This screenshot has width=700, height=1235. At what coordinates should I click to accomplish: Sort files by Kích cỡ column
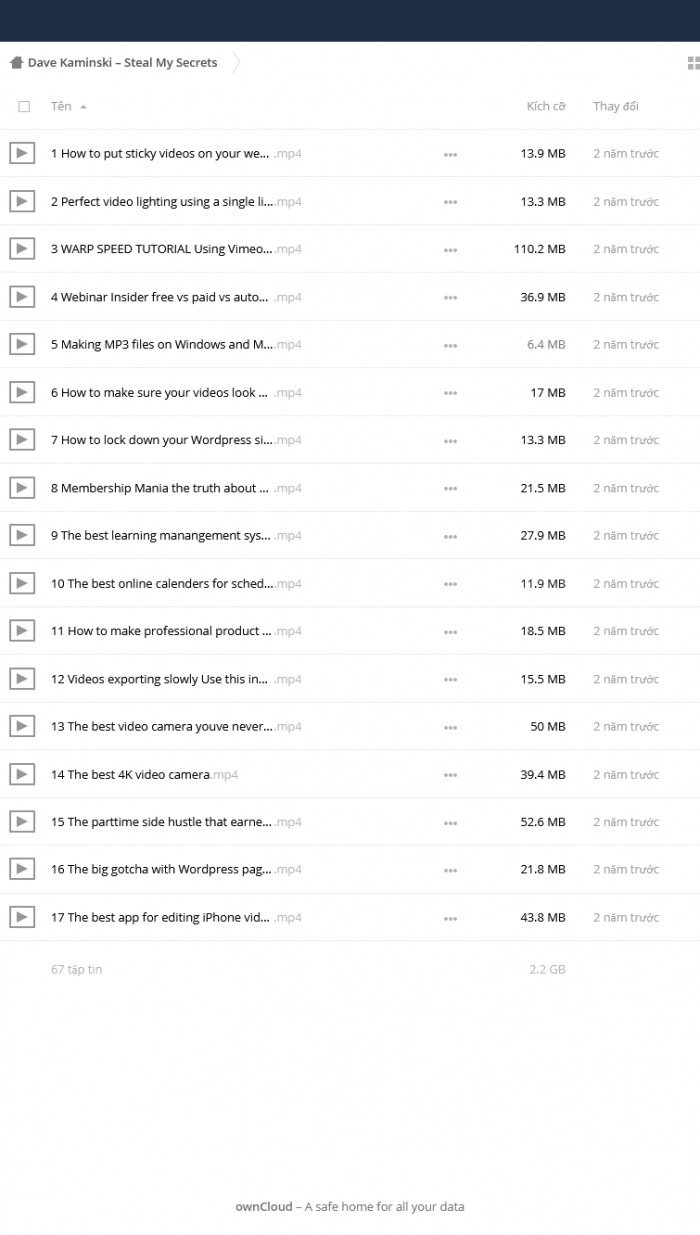tap(545, 106)
